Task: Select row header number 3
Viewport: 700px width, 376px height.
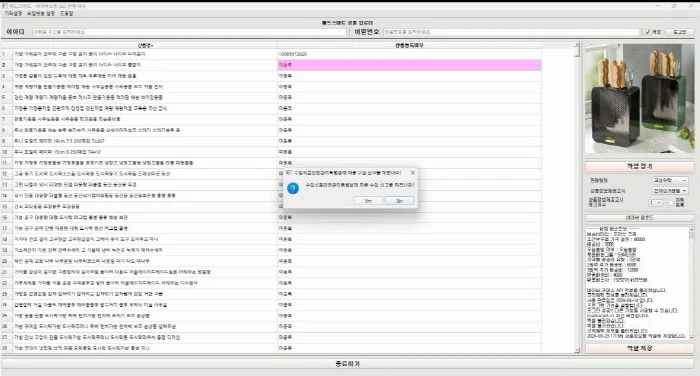Action: (x=7, y=76)
